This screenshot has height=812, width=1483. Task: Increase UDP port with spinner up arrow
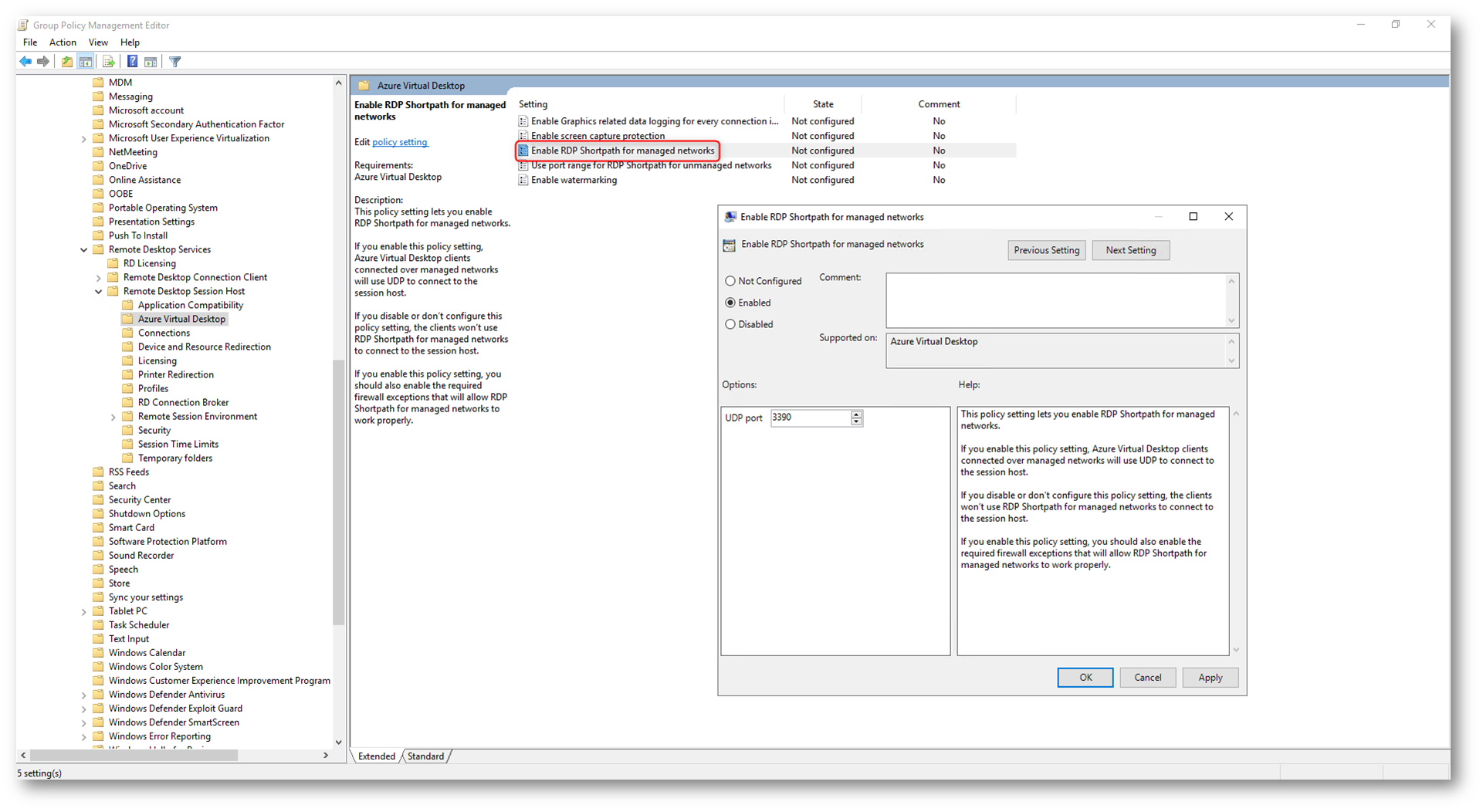pos(856,414)
